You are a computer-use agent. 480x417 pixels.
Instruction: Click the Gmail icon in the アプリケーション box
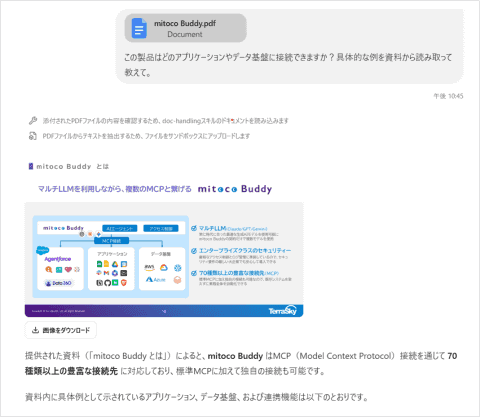pyautogui.click(x=107, y=273)
